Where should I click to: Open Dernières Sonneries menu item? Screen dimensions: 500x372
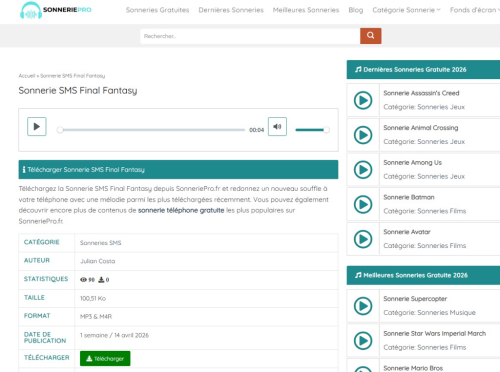[x=231, y=10]
